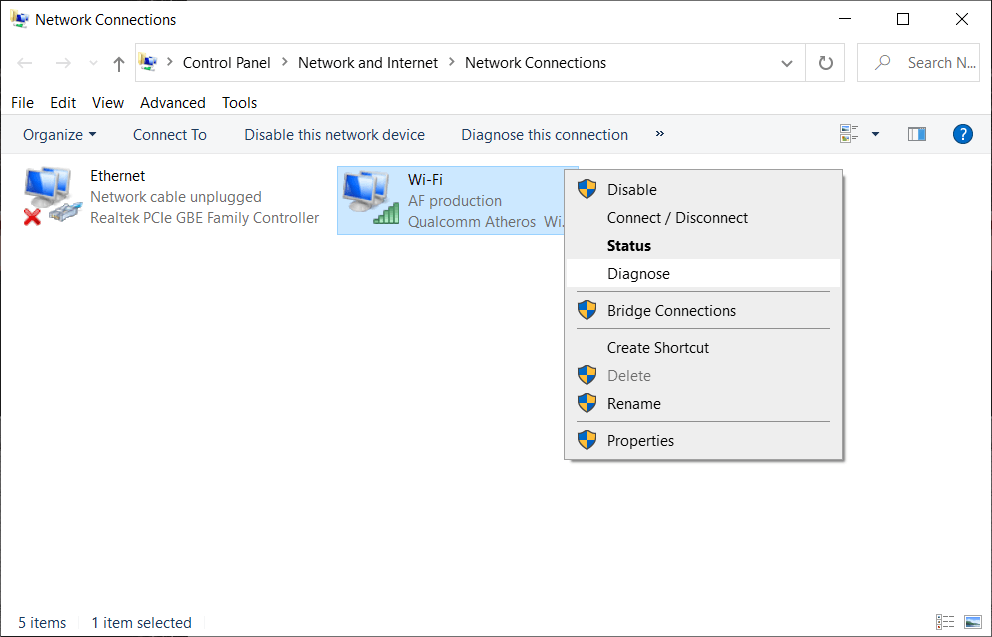Image resolution: width=992 pixels, height=637 pixels.
Task: Open the Tools menu
Action: pyautogui.click(x=239, y=102)
